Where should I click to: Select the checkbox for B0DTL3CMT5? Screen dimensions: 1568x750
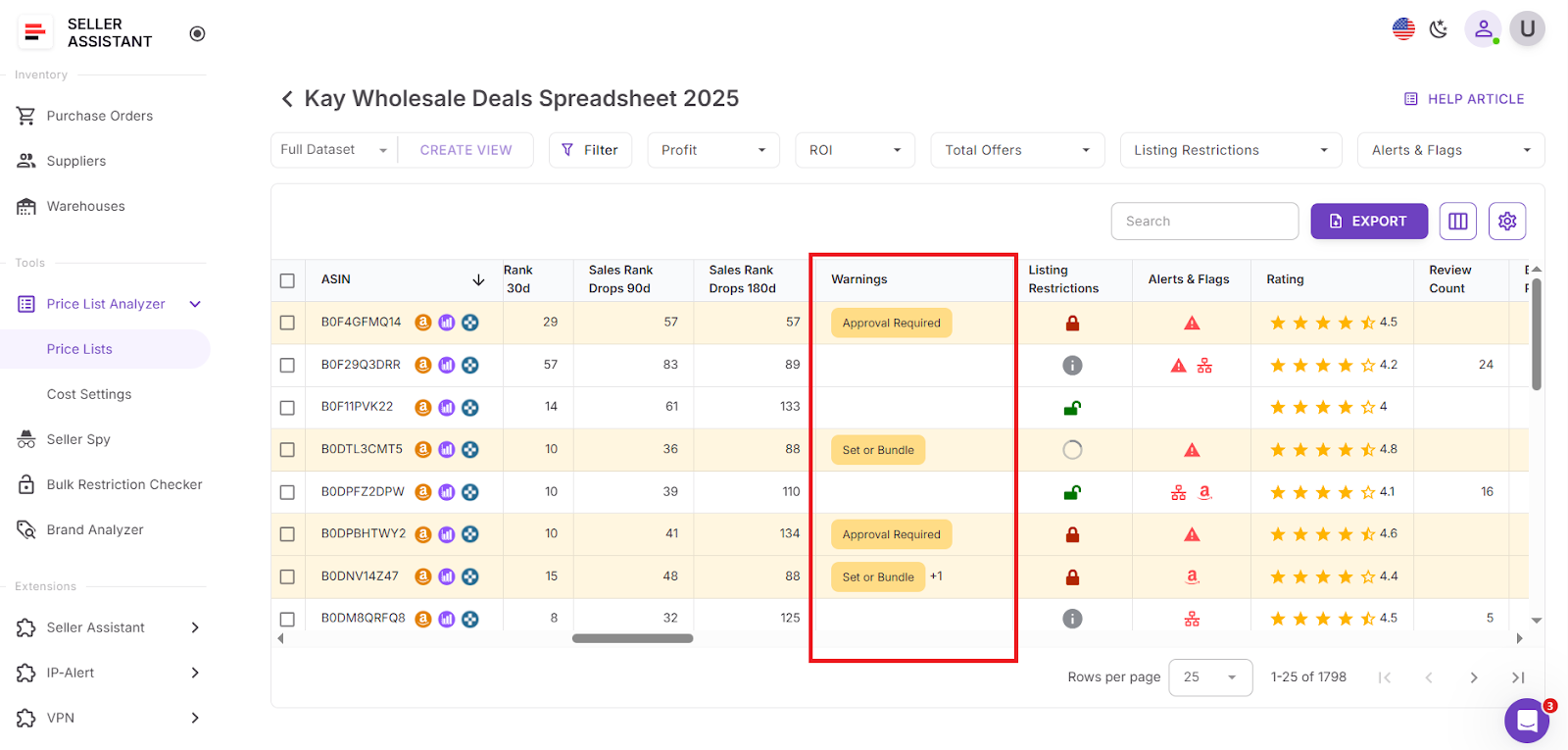pyautogui.click(x=287, y=450)
